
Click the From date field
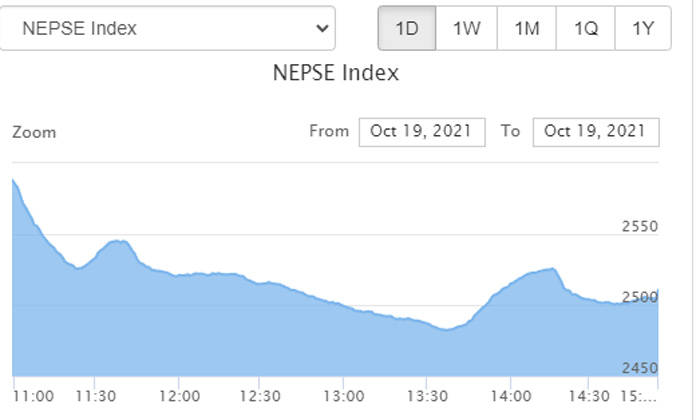[422, 131]
